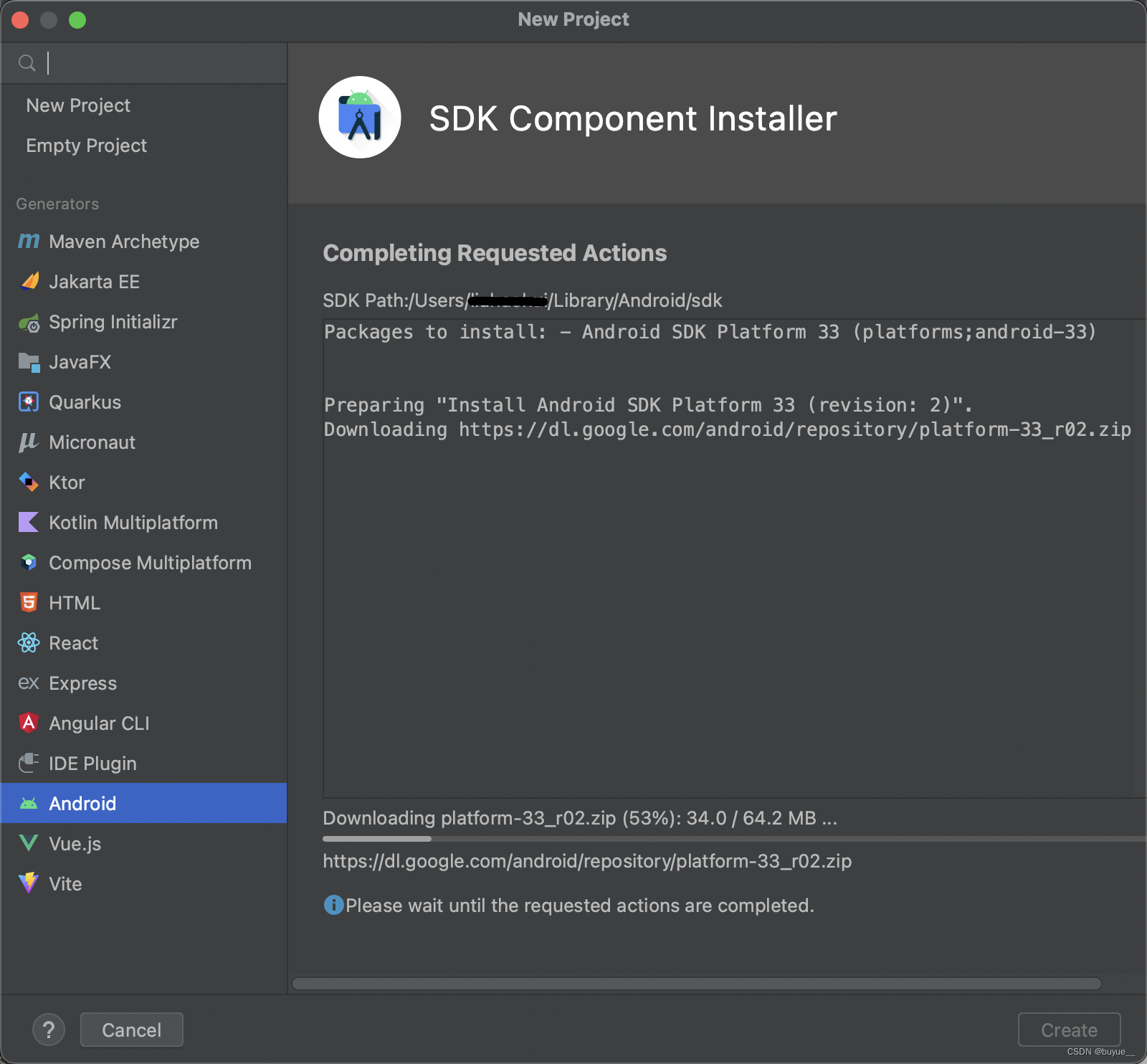
Task: Click the Spring Initializr leaf icon
Action: (x=29, y=323)
